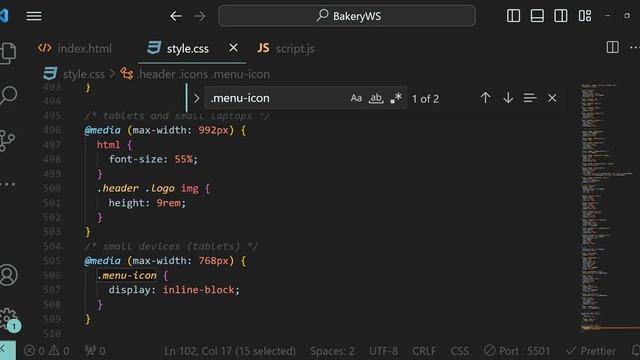This screenshot has height=360, width=640.
Task: Open Search in the activity bar
Action: coord(9,96)
